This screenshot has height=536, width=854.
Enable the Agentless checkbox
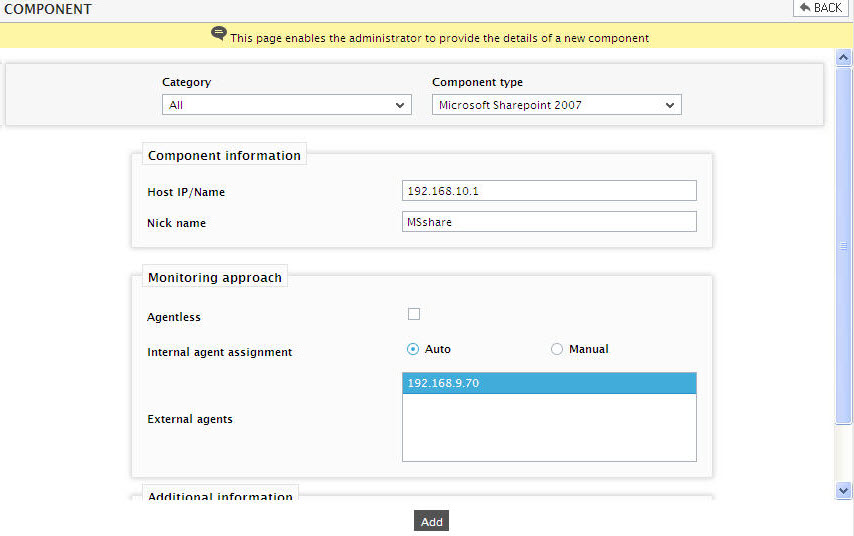[x=414, y=314]
